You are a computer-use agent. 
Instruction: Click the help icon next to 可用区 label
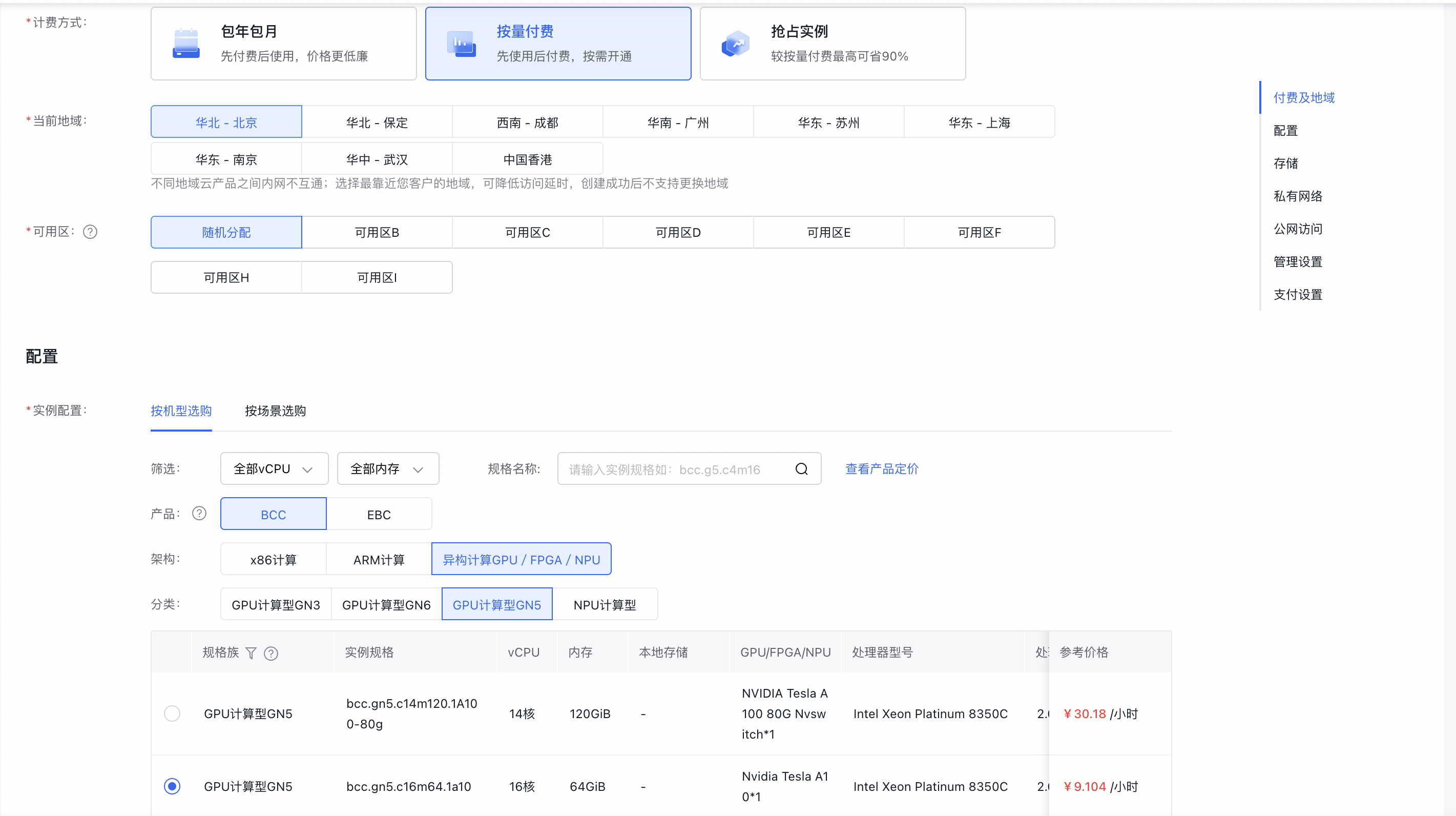click(90, 232)
